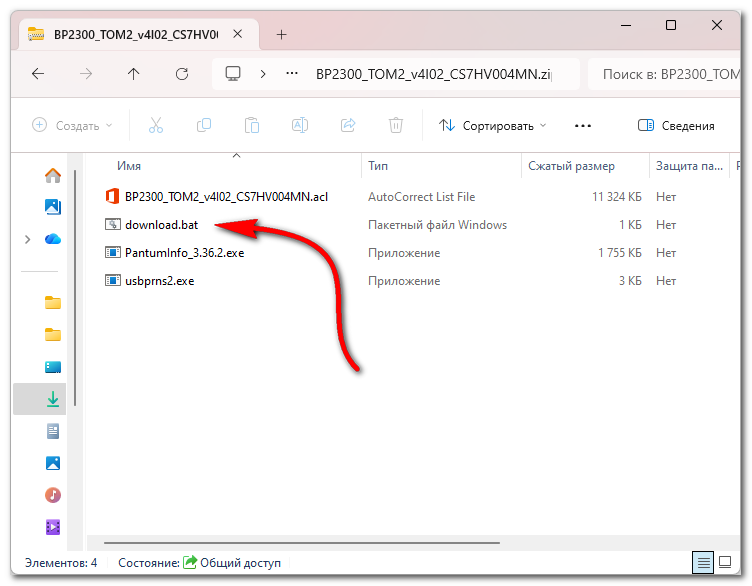Click the Paste clipboard icon
The height and width of the screenshot is (586, 752).
[x=252, y=126]
